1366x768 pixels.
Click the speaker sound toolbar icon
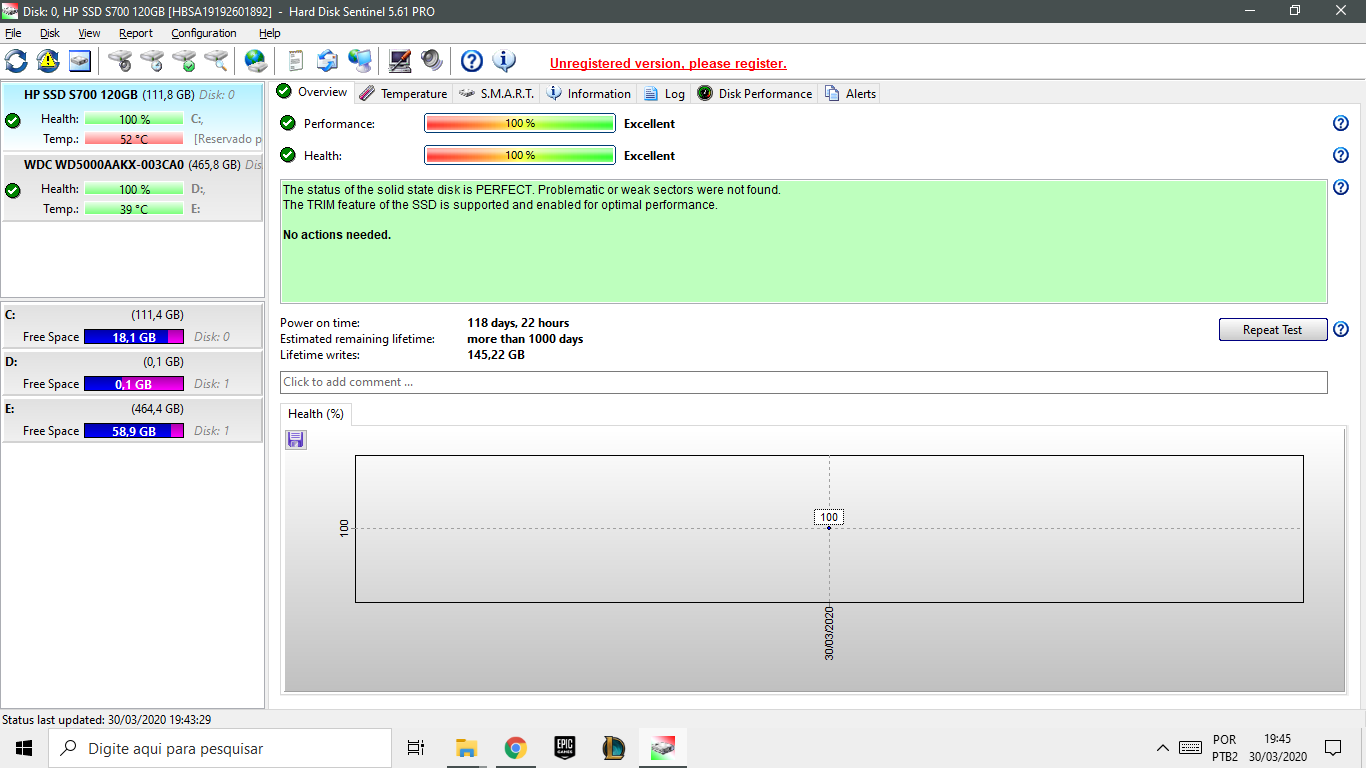pos(431,61)
